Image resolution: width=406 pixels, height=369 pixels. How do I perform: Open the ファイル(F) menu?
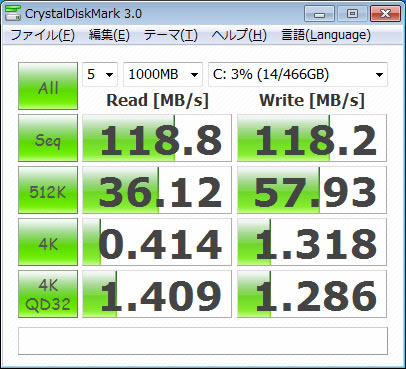pyautogui.click(x=42, y=35)
